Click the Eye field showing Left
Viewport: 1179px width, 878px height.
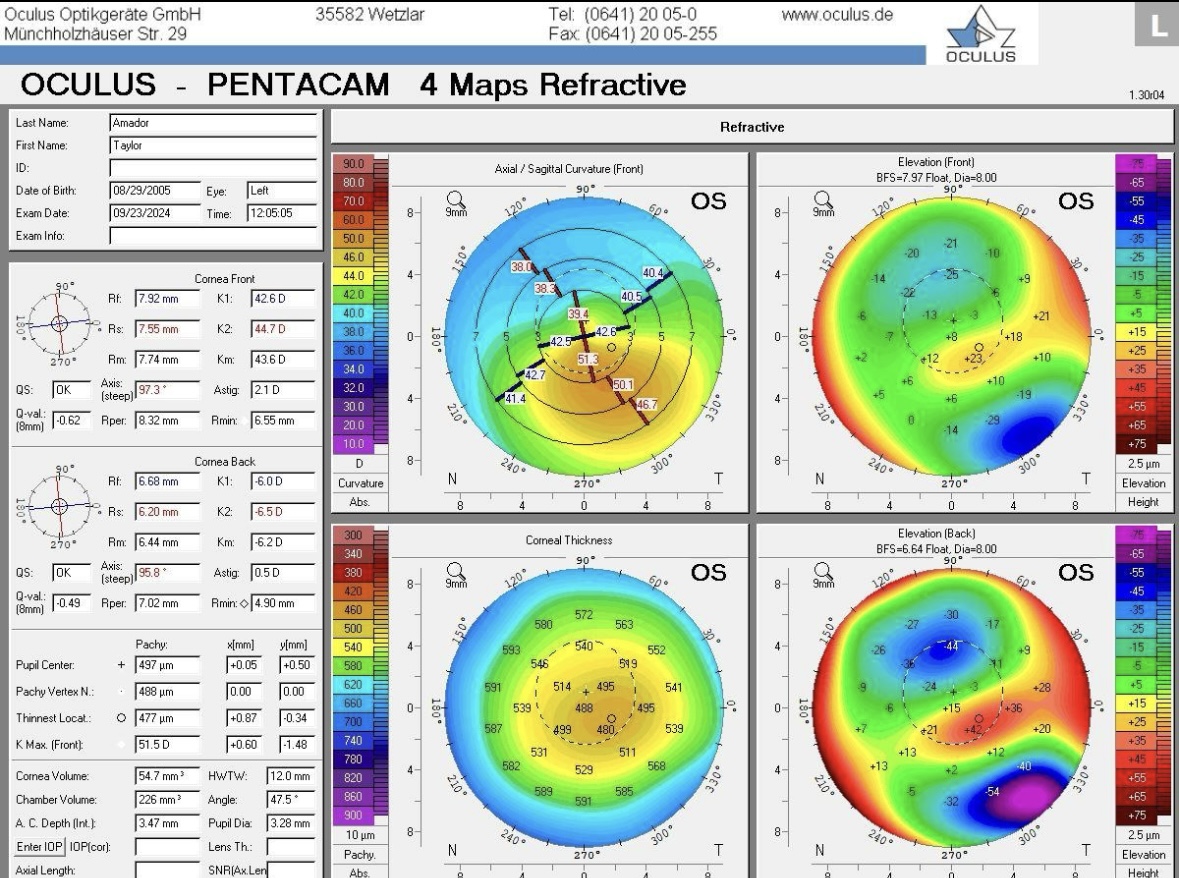(x=282, y=191)
